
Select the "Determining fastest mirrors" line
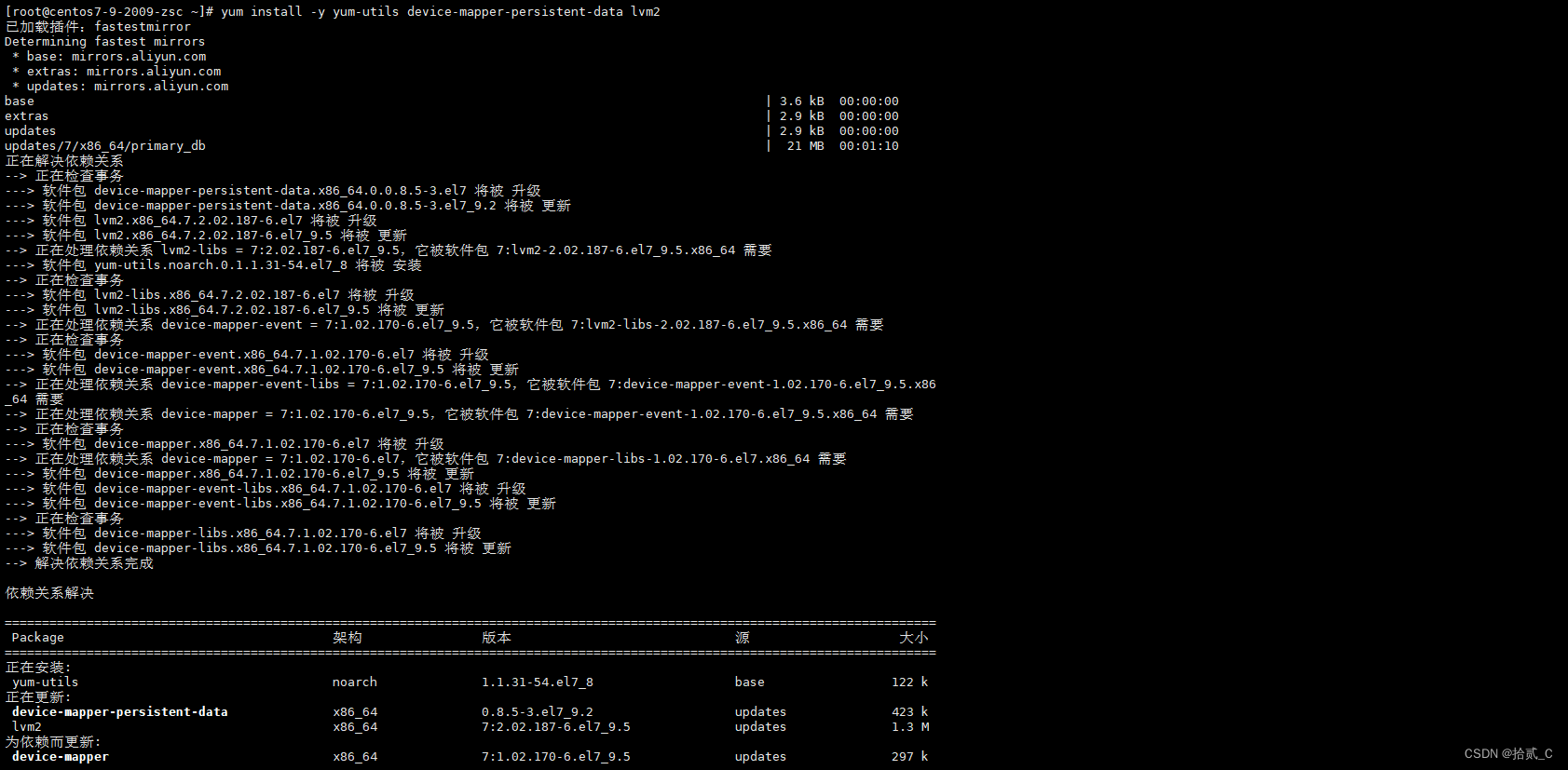click(x=104, y=42)
